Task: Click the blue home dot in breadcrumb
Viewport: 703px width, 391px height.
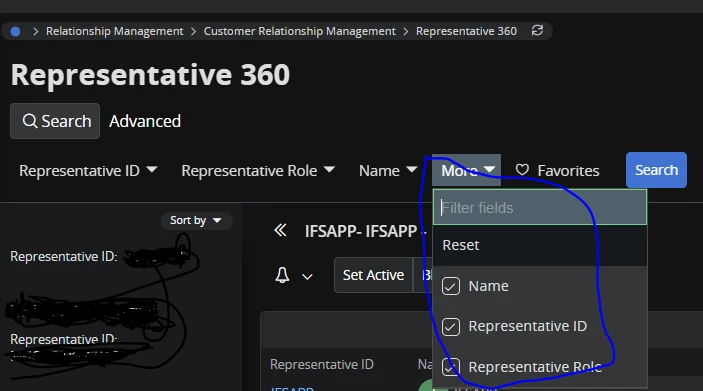Action: click(15, 31)
